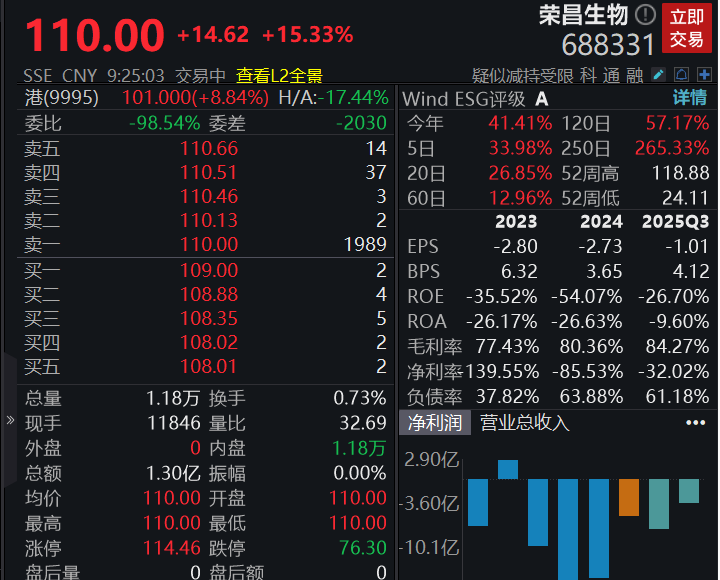Viewport: 720px width, 580px height.
Task: Select 买三 price 108.35
Action: tap(209, 318)
